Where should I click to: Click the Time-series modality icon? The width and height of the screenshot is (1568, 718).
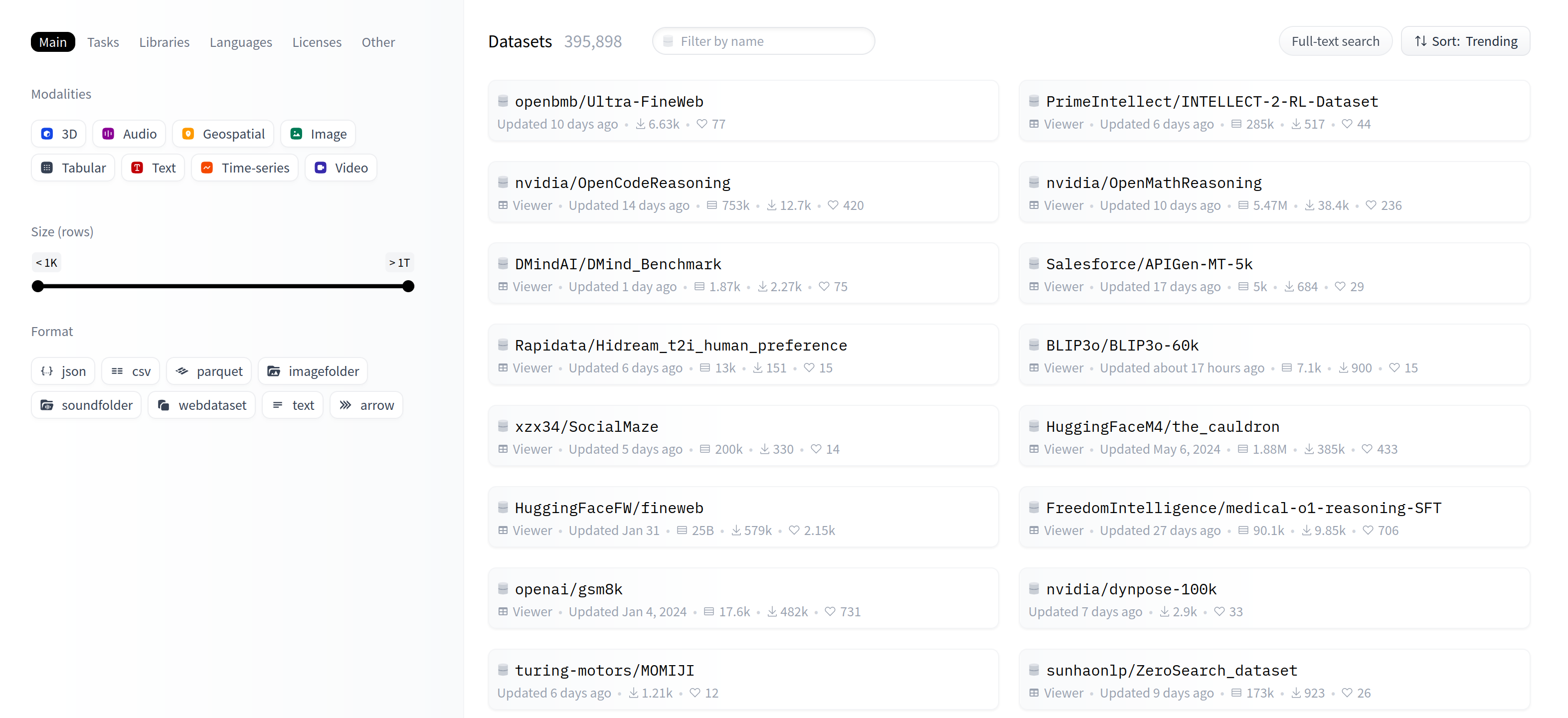coord(207,168)
